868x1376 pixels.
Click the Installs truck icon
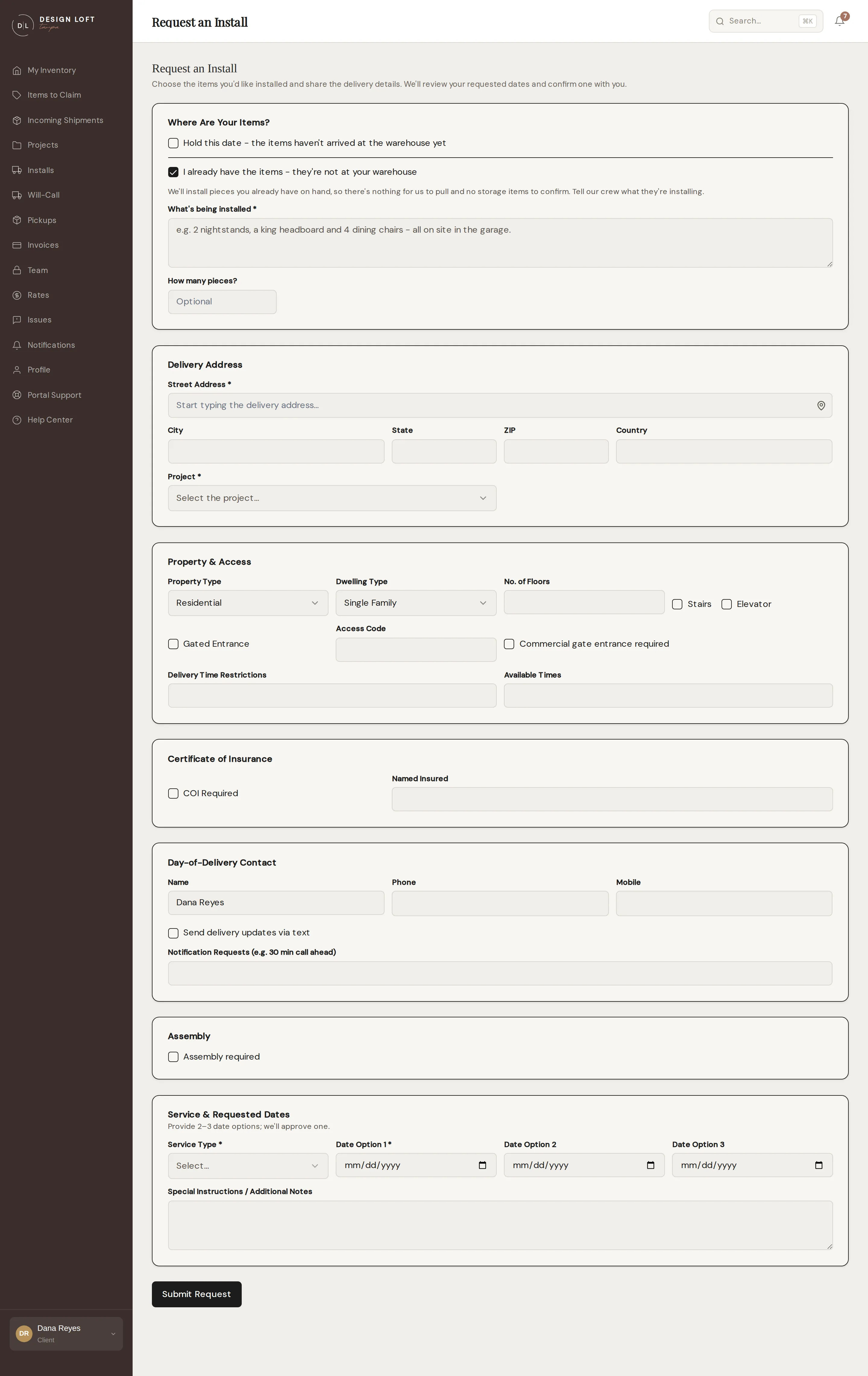pos(17,170)
